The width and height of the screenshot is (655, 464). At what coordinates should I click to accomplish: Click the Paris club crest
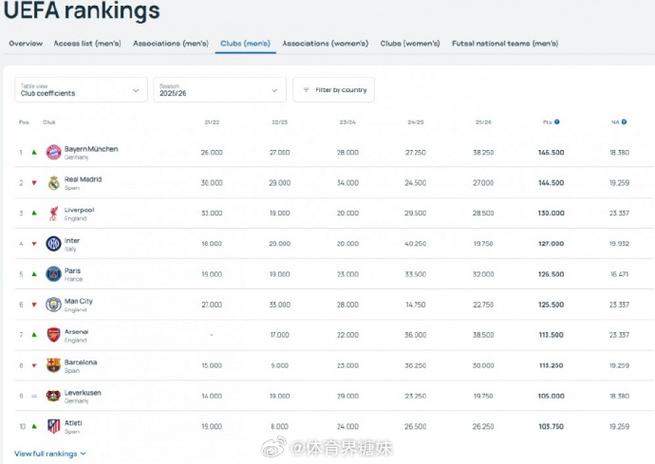tap(53, 274)
